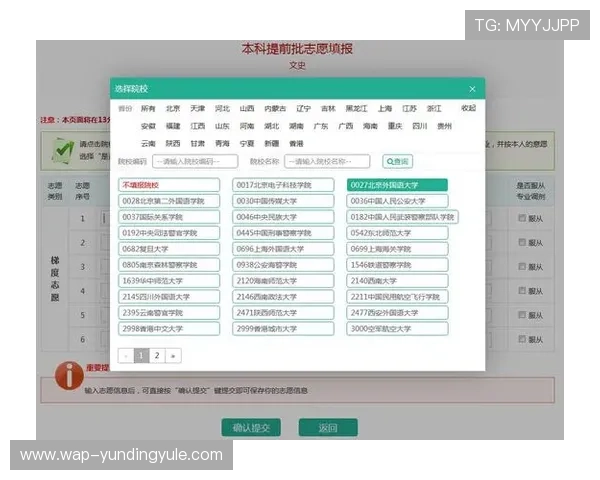Choose 0028北京第二外国语学院
This screenshot has height=480, width=600.
[169, 201]
